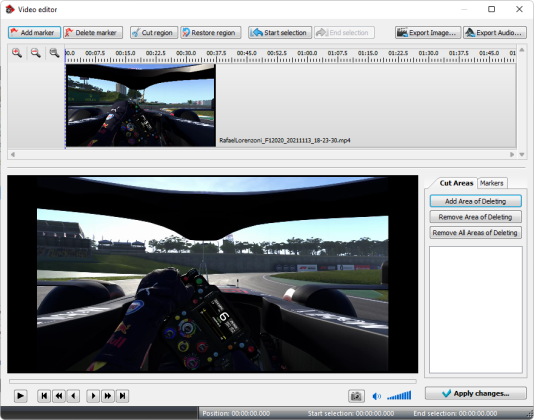This screenshot has height=420, width=534.
Task: Adjust the volume level bars
Action: (x=399, y=395)
